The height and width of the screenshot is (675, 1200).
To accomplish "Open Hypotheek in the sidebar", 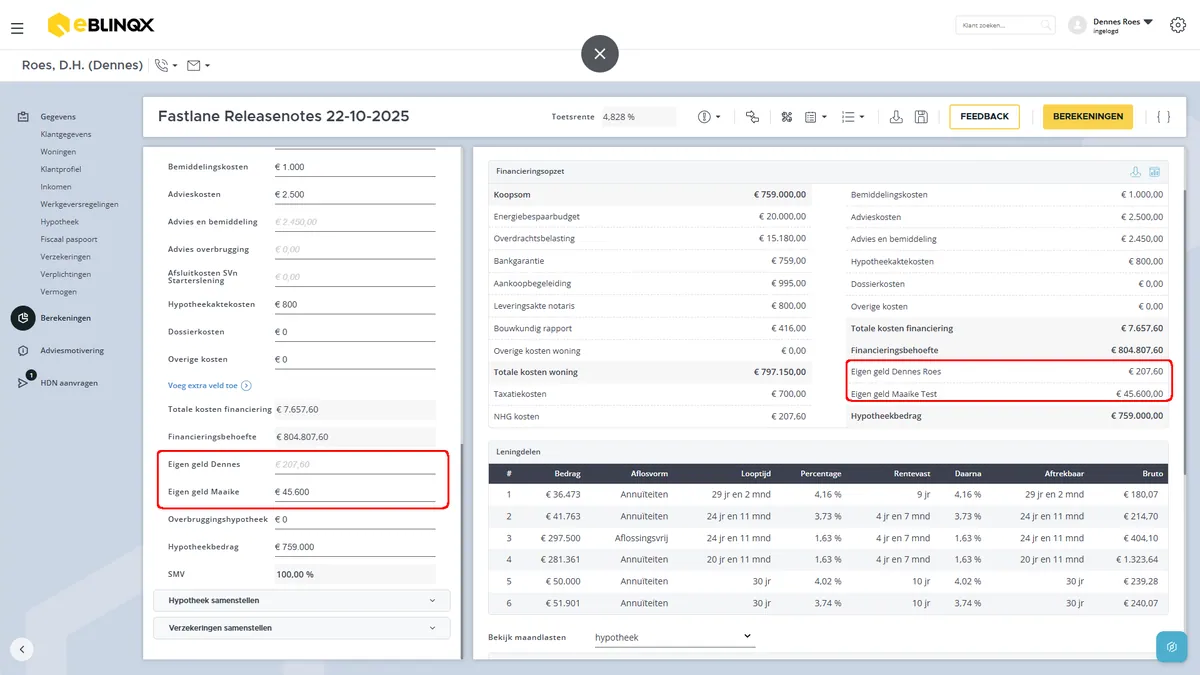I will point(59,222).
